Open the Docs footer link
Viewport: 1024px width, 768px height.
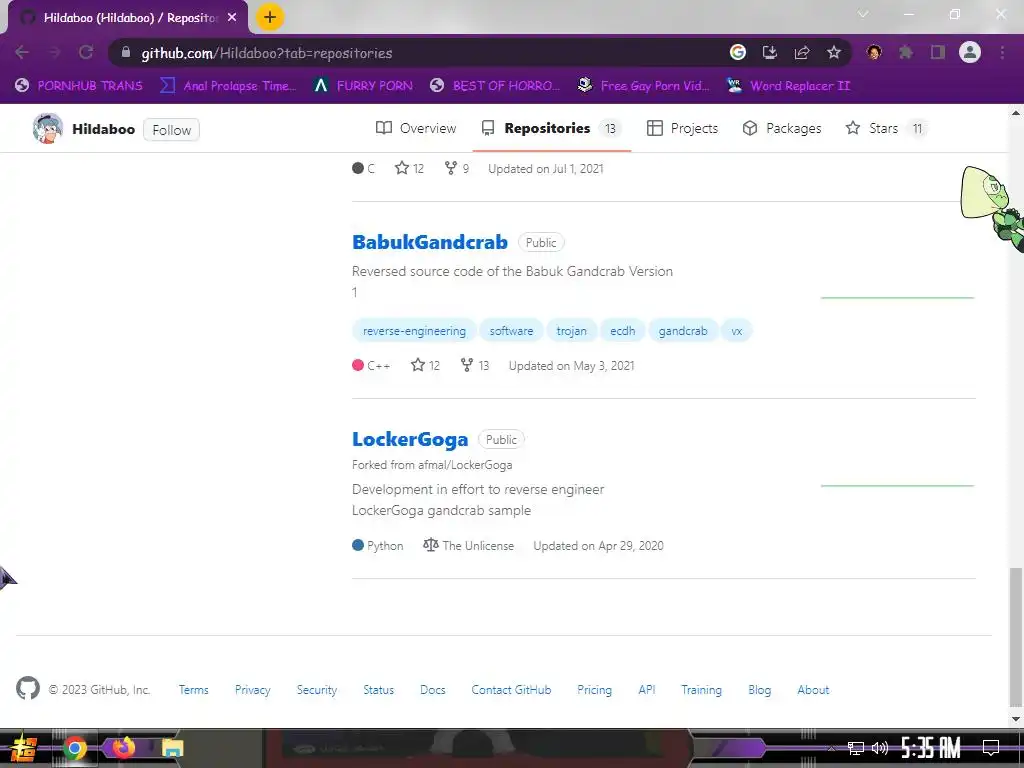click(433, 690)
